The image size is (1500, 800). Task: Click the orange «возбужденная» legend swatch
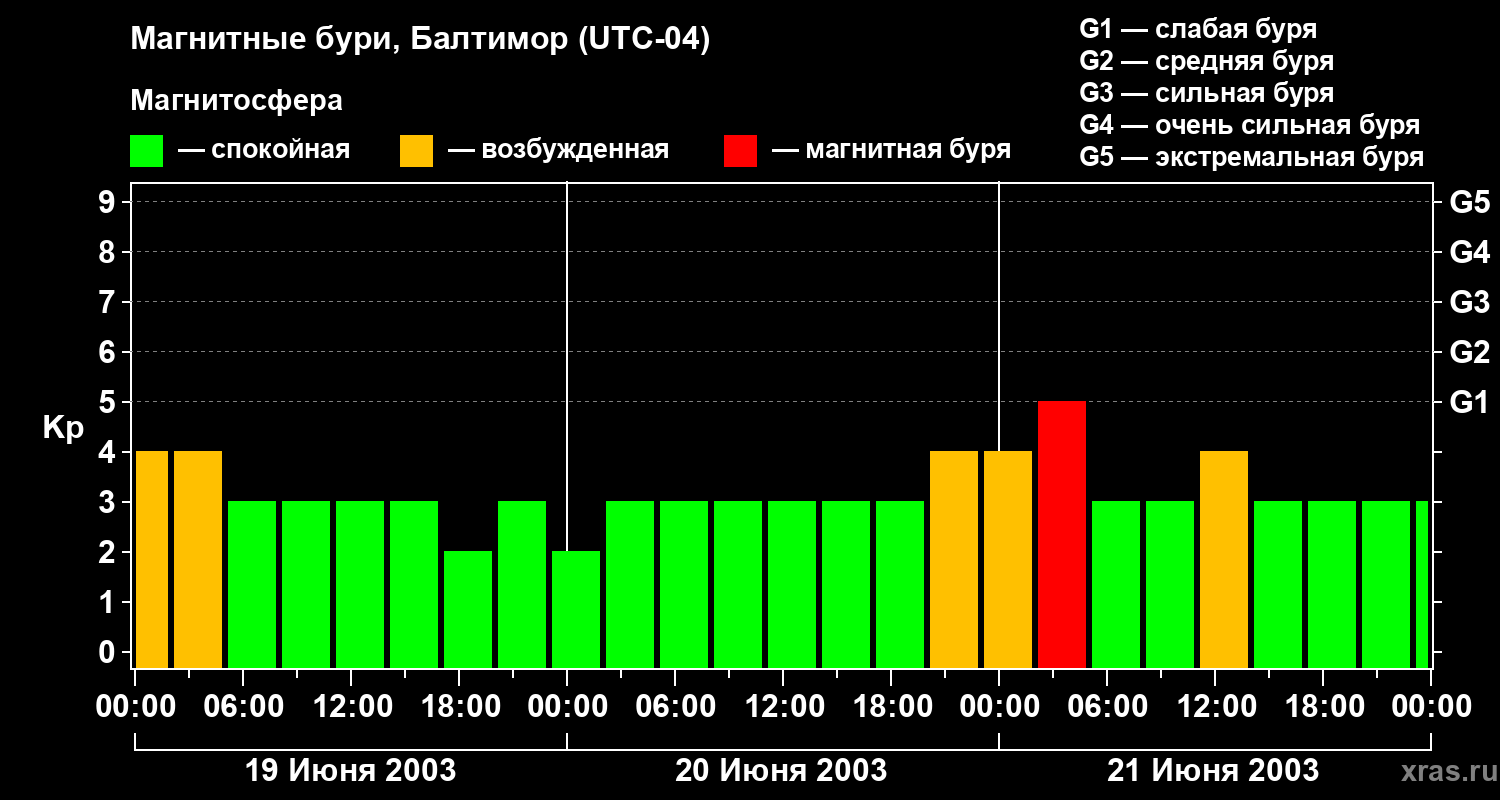pyautogui.click(x=417, y=151)
